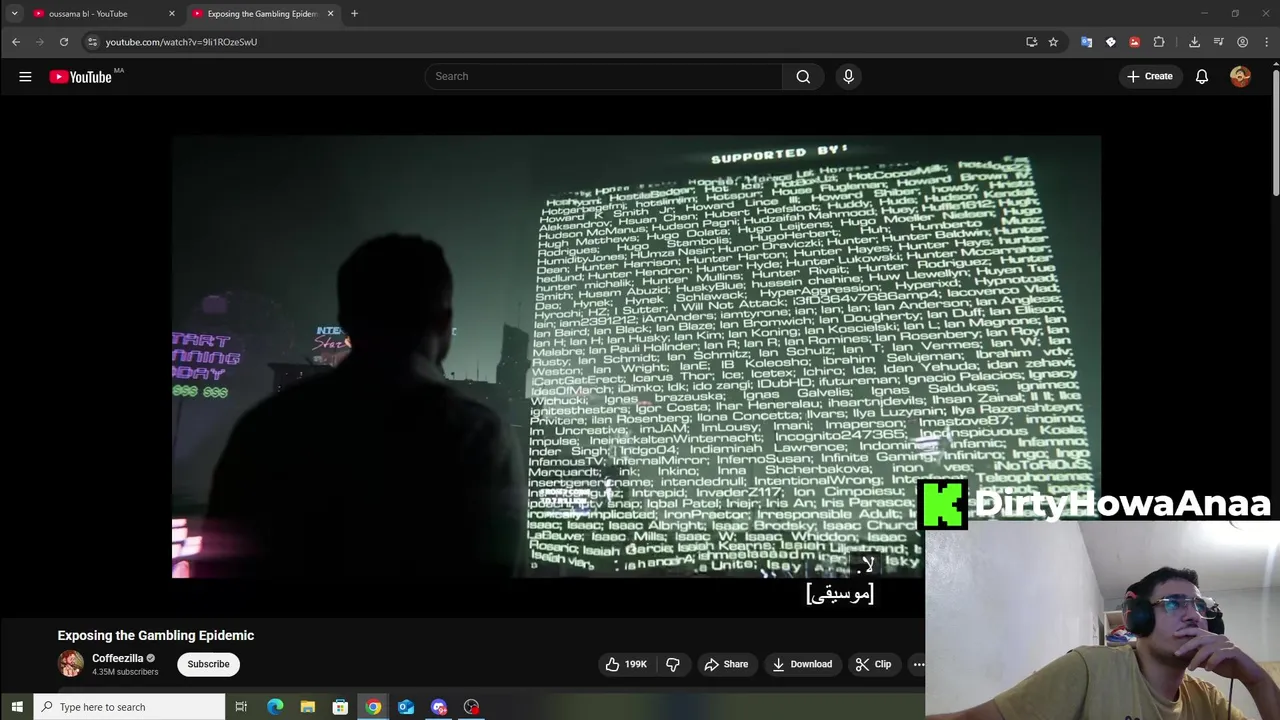1280x720 pixels.
Task: Go back in browser history
Action: coord(16,42)
